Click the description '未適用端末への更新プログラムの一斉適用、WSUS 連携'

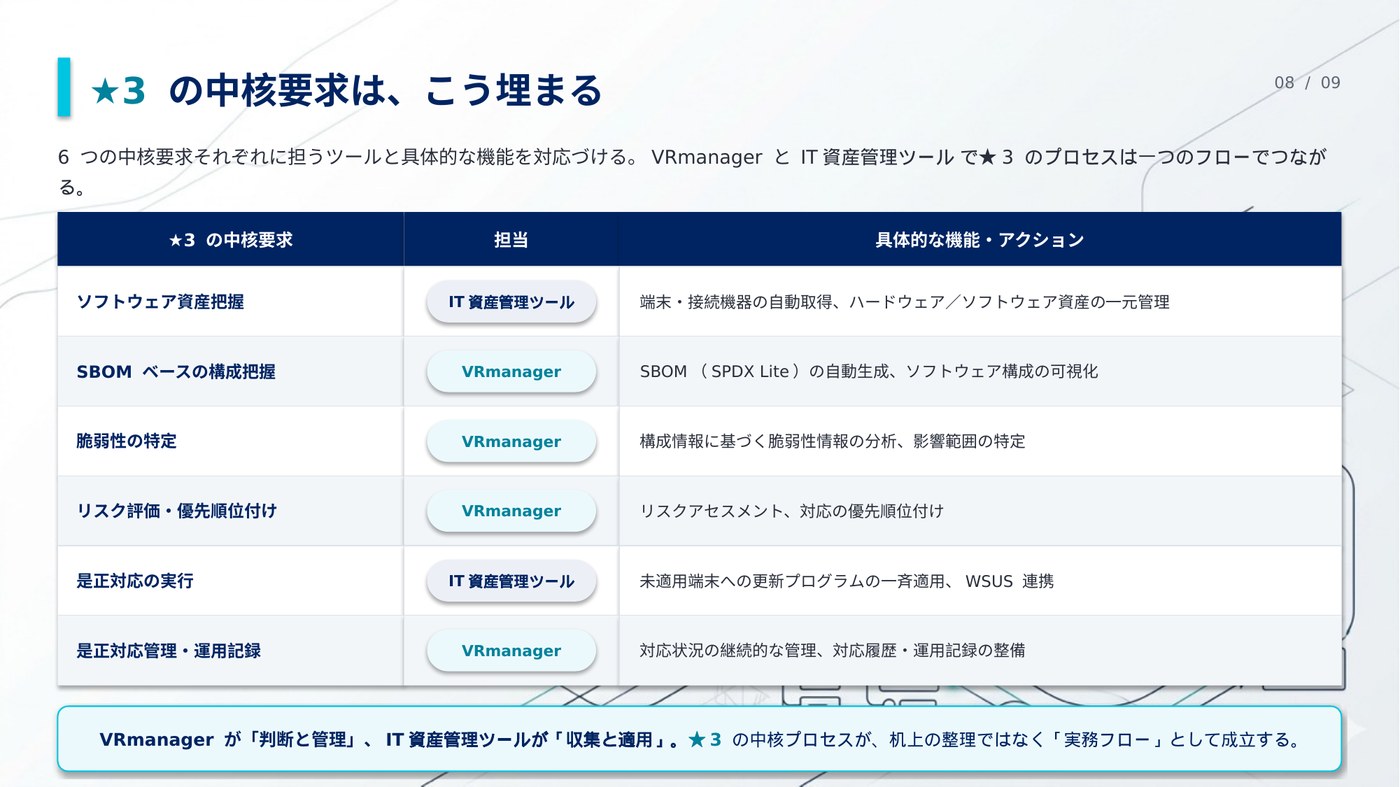pos(847,581)
